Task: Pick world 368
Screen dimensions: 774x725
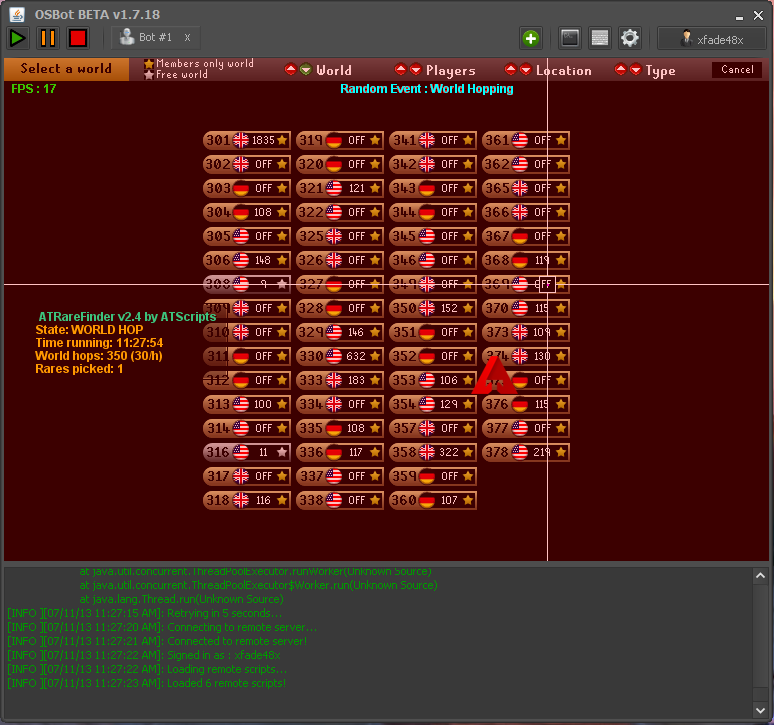Action: (x=526, y=260)
